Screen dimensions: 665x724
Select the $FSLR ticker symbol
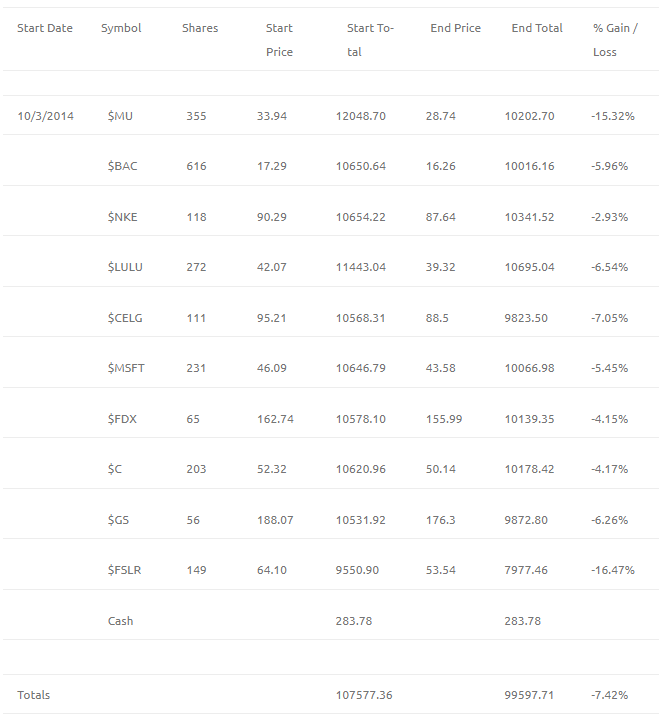[125, 570]
